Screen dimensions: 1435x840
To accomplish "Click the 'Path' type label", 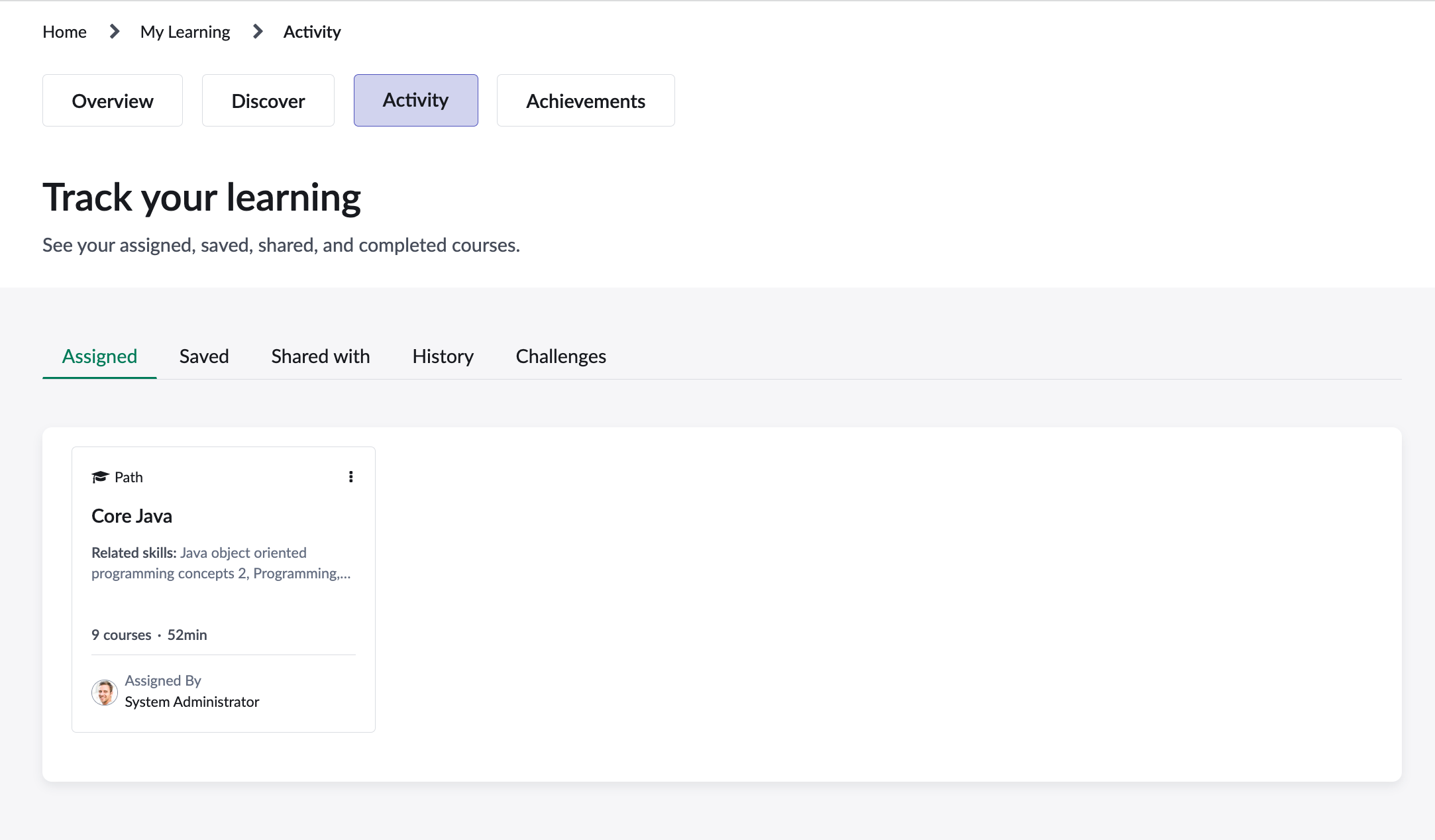I will pos(129,477).
